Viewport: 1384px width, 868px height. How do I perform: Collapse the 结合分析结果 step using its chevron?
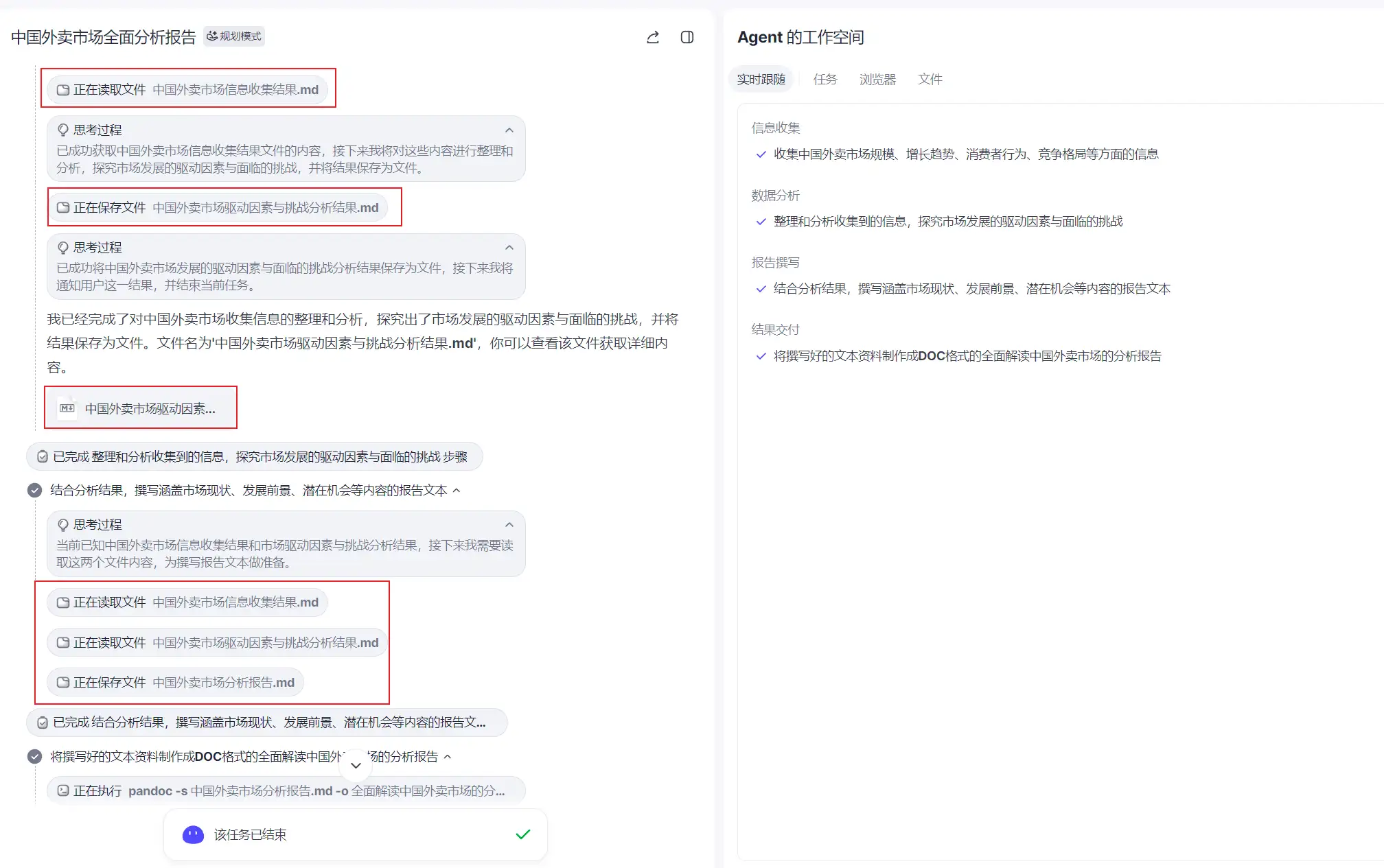(x=457, y=491)
